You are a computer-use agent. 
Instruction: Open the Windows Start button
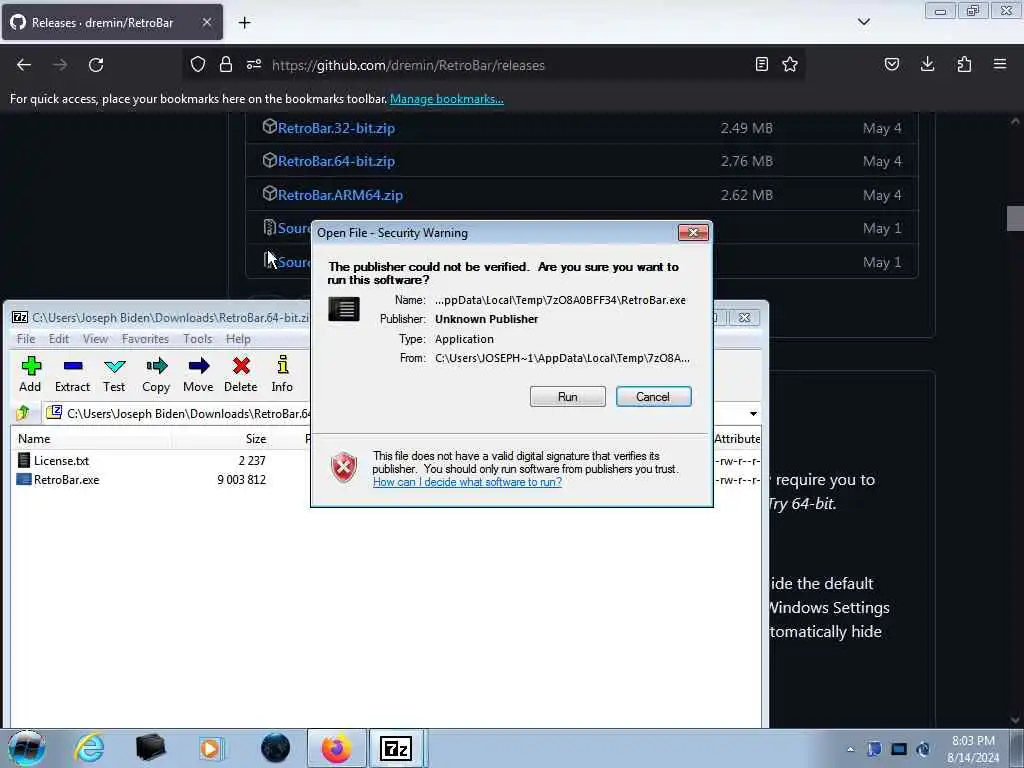click(x=27, y=748)
